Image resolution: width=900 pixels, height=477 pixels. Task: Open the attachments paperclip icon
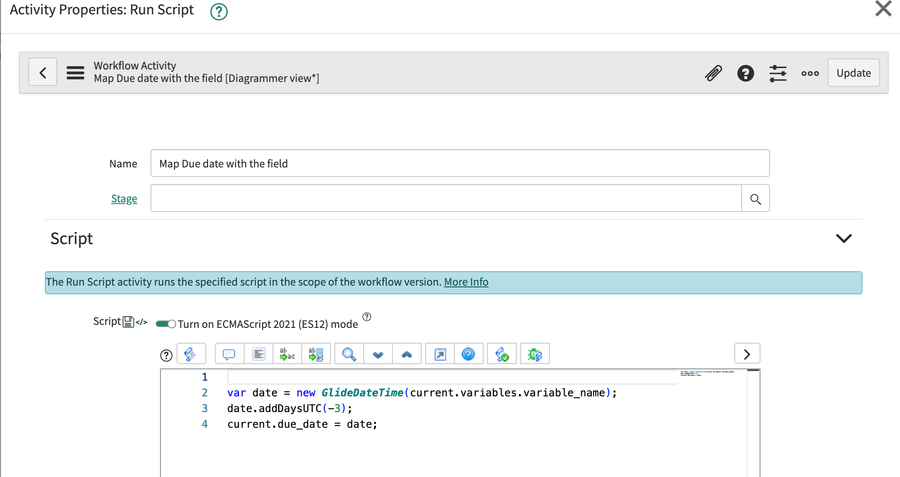713,73
